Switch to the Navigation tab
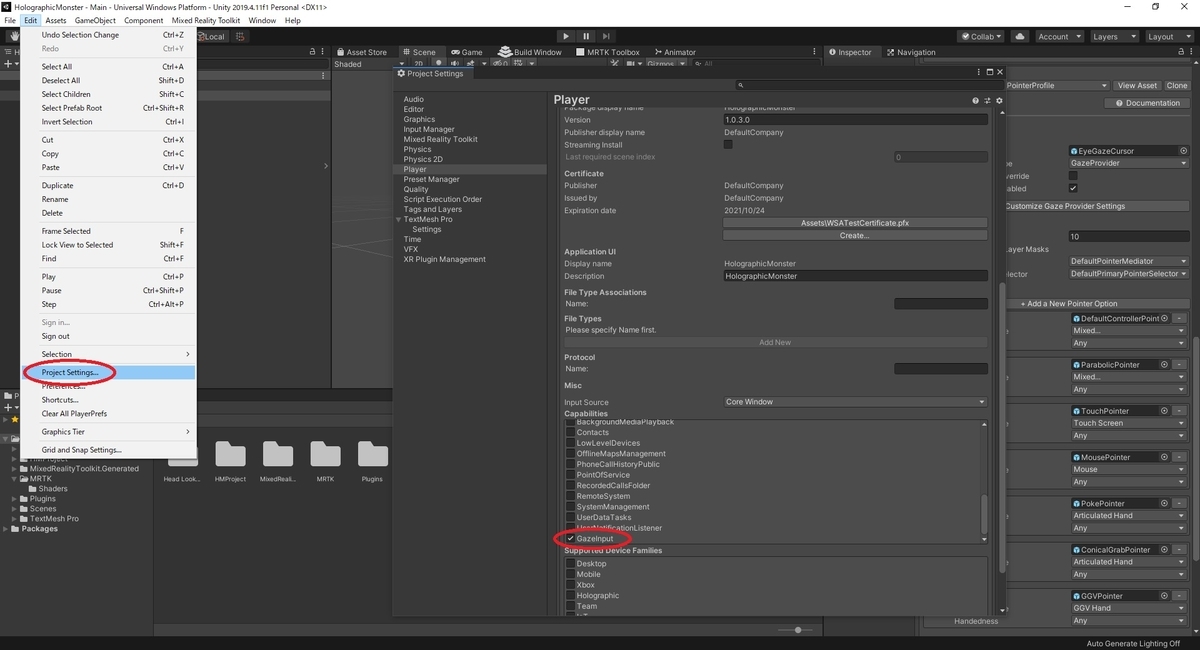This screenshot has width=1200, height=650. pos(911,52)
